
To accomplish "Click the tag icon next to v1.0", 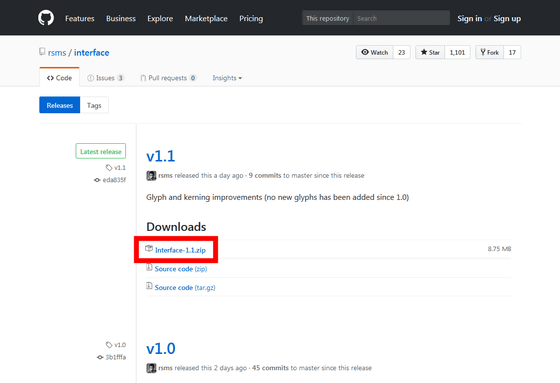I will coord(109,345).
